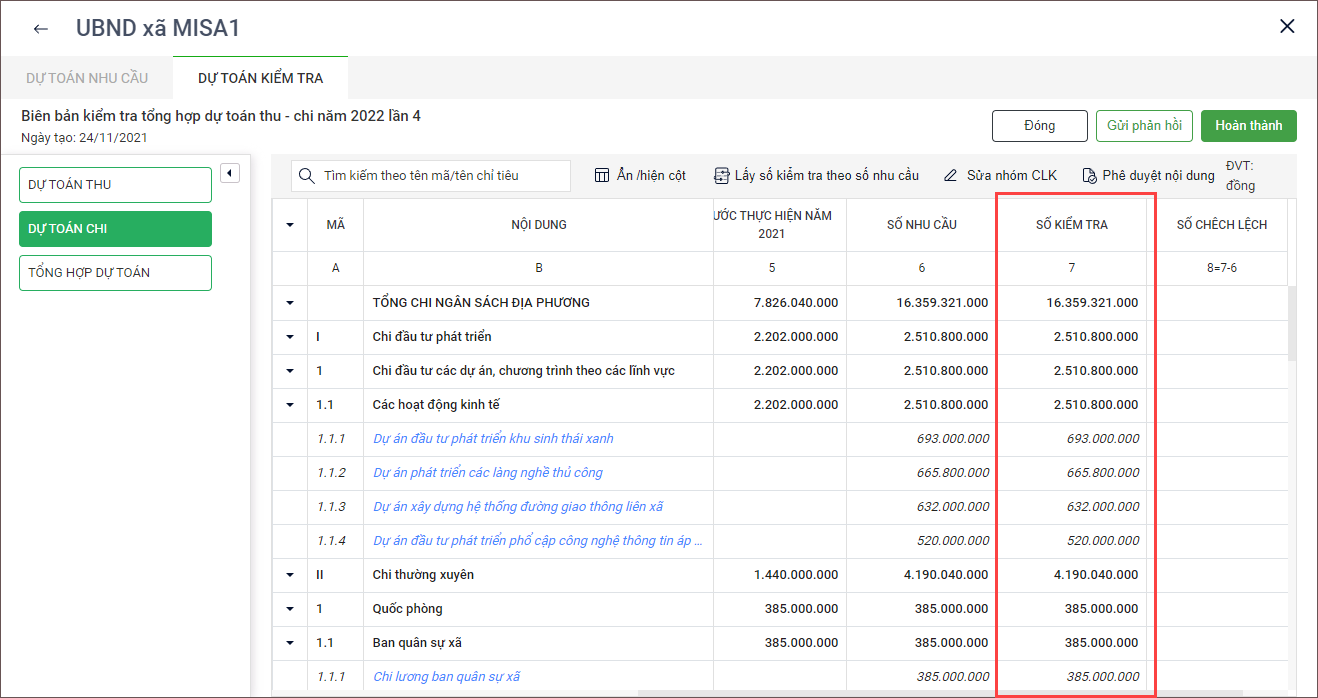This screenshot has height=698, width=1318.
Task: Collapse the Tổng chi ngân sách địa phương row
Action: click(x=290, y=303)
